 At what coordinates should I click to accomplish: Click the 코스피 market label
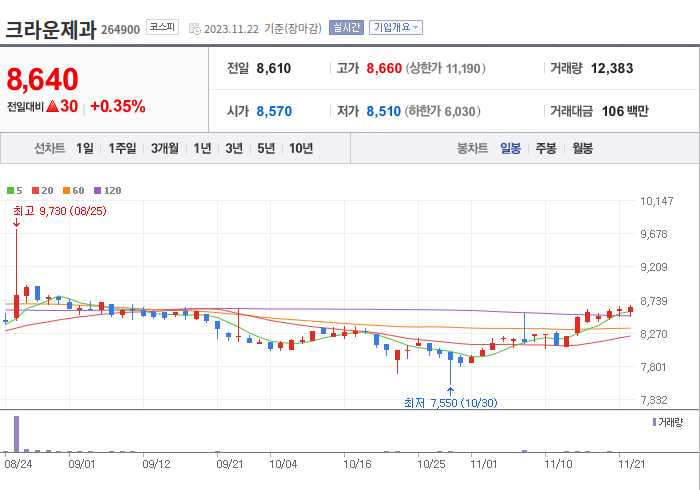pos(162,27)
